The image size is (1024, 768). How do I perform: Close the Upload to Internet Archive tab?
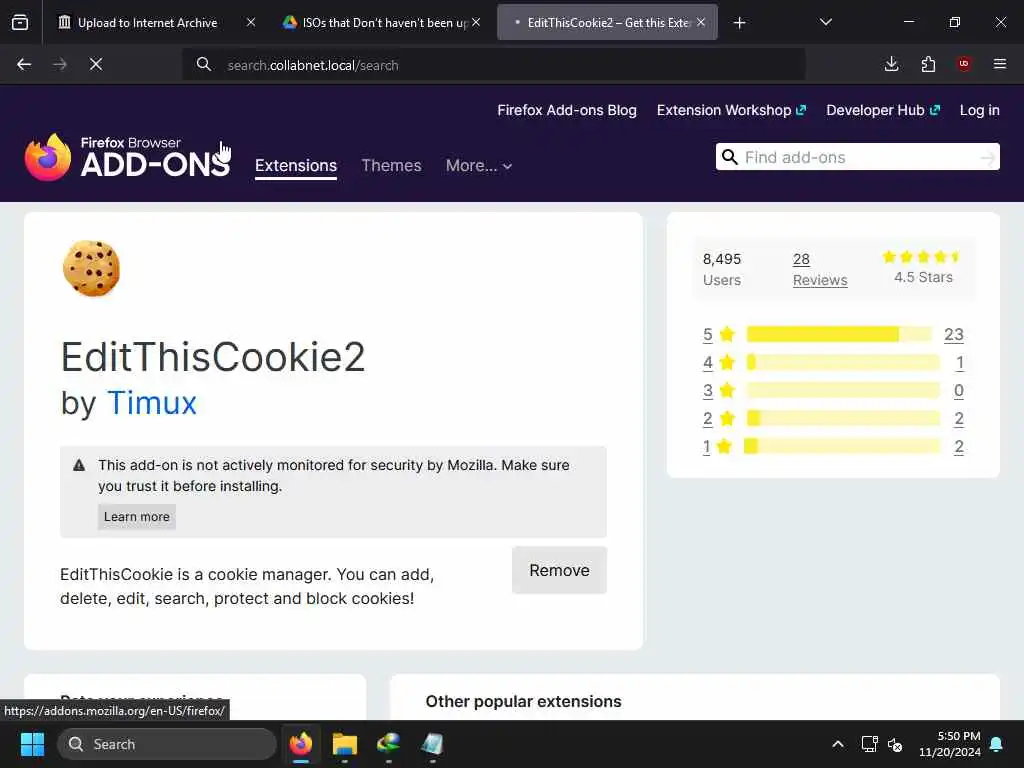coord(251,22)
